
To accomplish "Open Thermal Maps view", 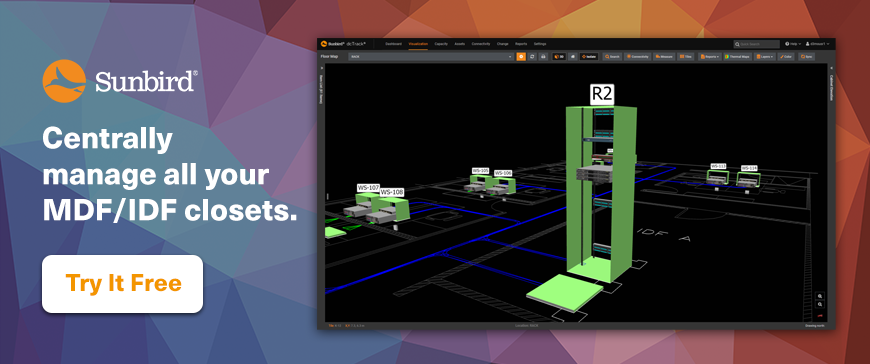I will click(x=736, y=57).
